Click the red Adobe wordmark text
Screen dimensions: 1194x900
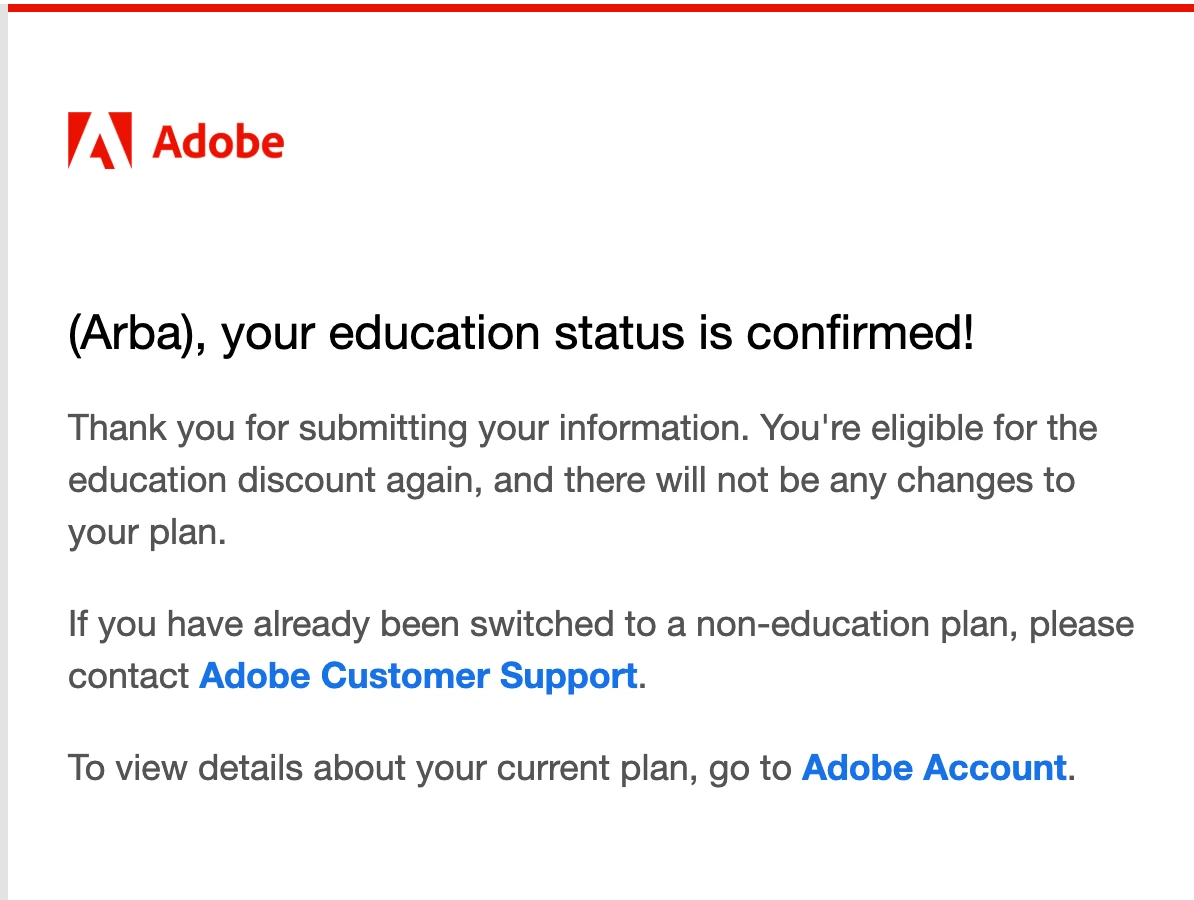tap(219, 142)
